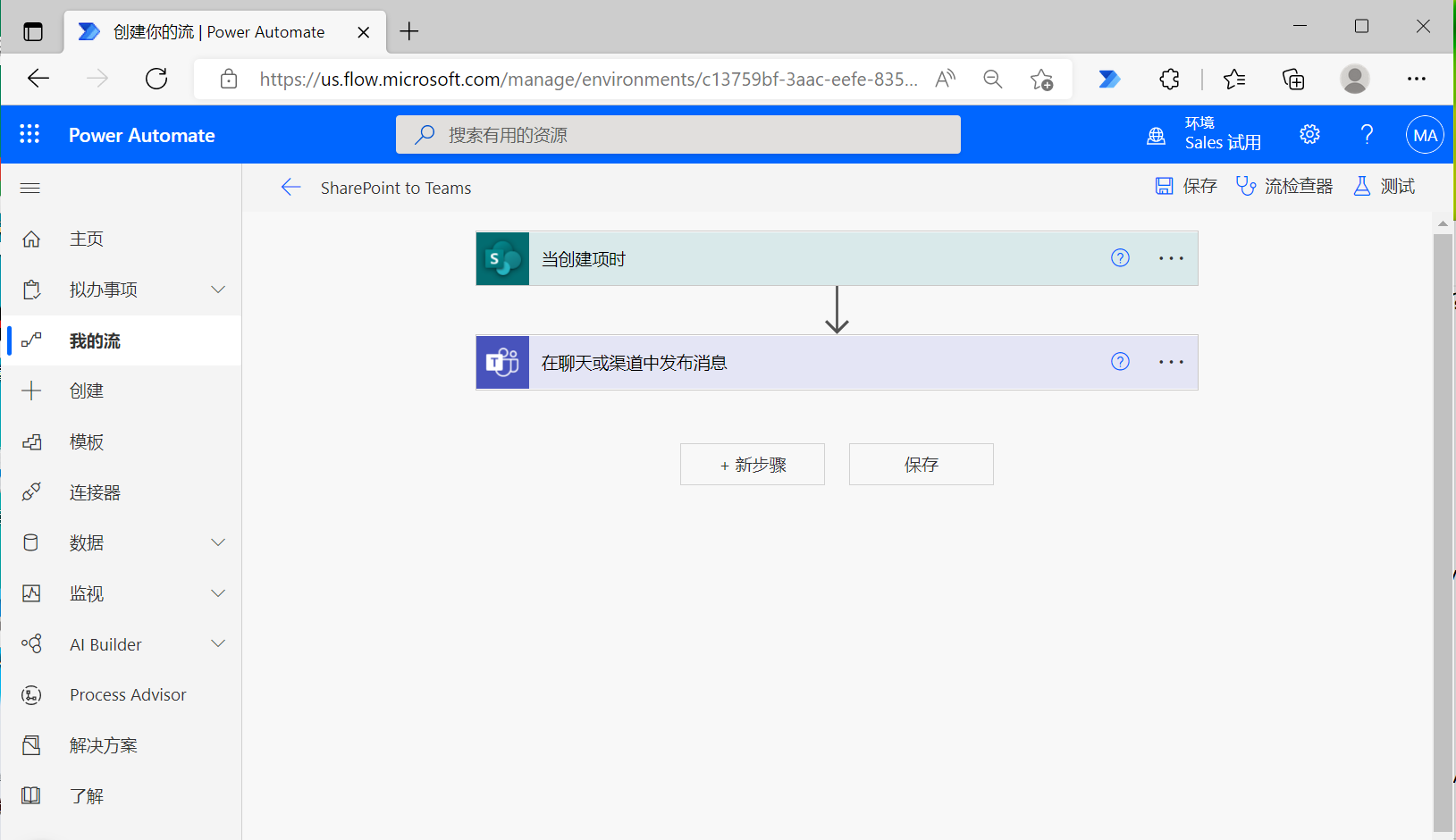The image size is (1456, 840).
Task: Open help for 当创建项时 trigger
Action: click(x=1120, y=257)
